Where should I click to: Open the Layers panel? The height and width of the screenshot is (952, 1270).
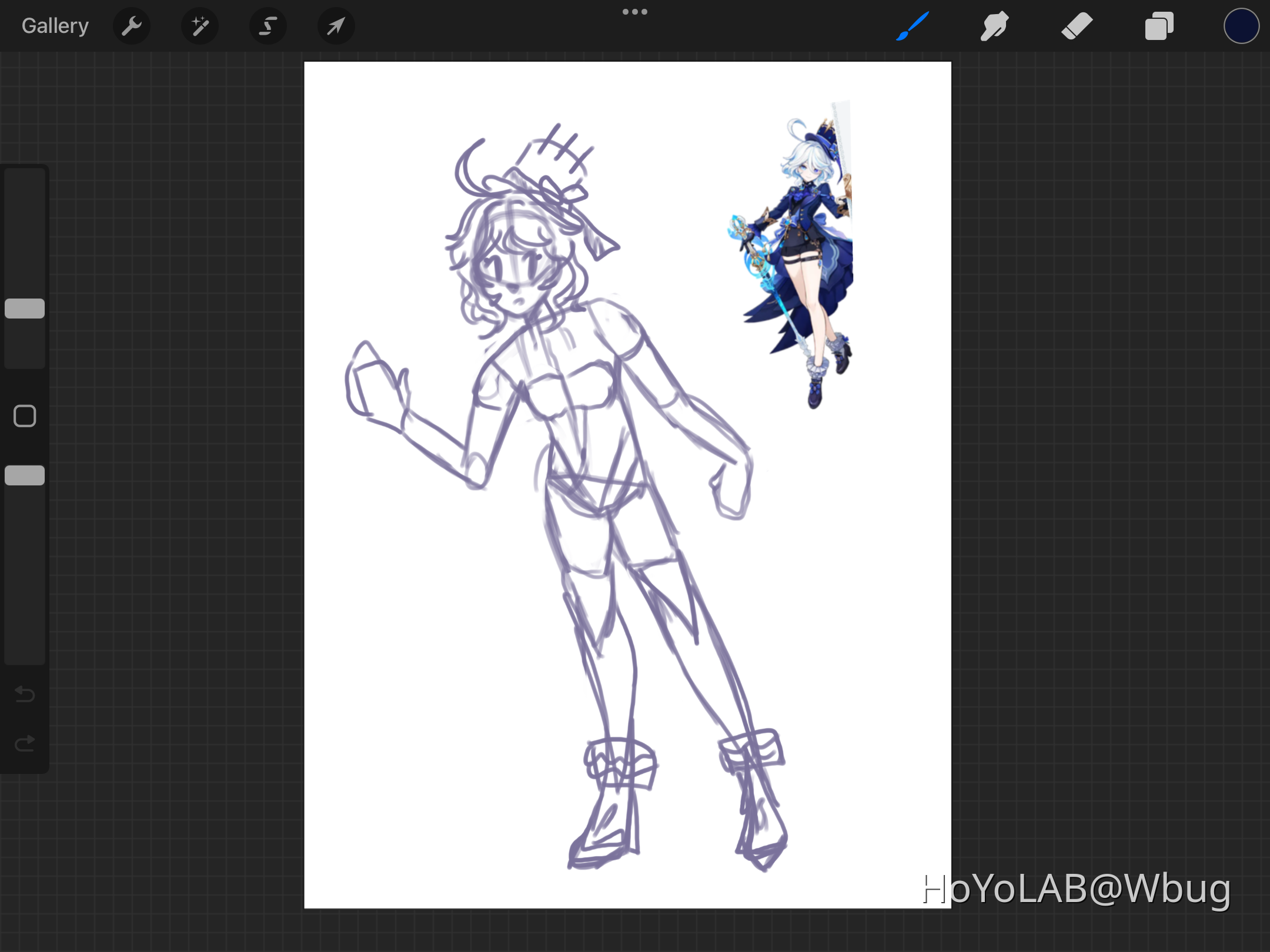pos(1159,26)
